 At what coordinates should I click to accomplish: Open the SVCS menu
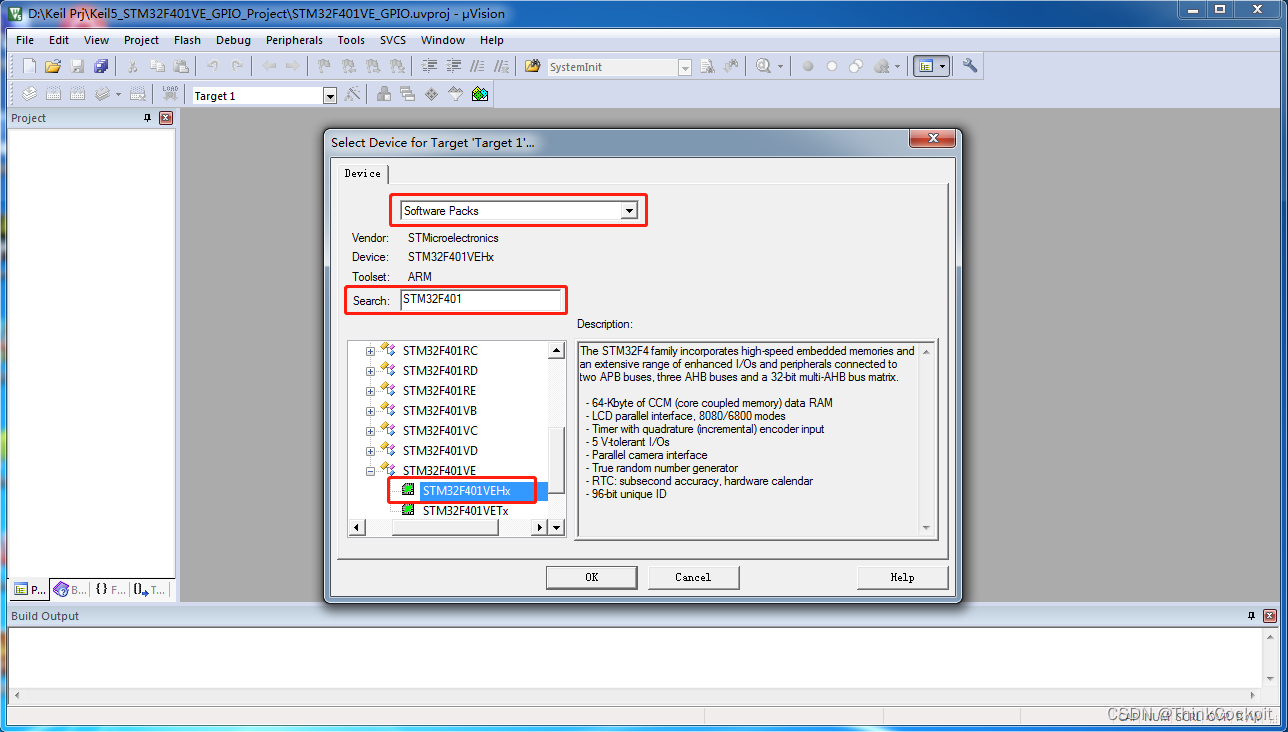point(393,40)
